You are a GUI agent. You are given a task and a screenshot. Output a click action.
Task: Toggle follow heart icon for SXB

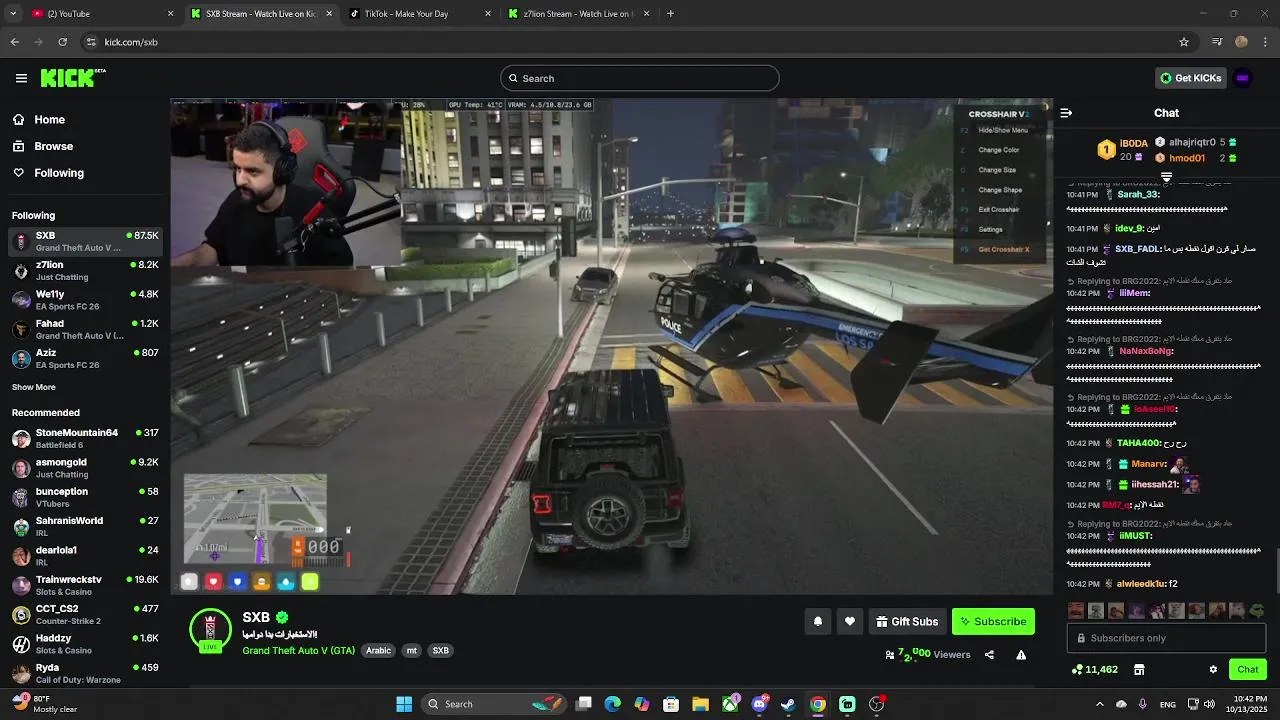[x=850, y=621]
